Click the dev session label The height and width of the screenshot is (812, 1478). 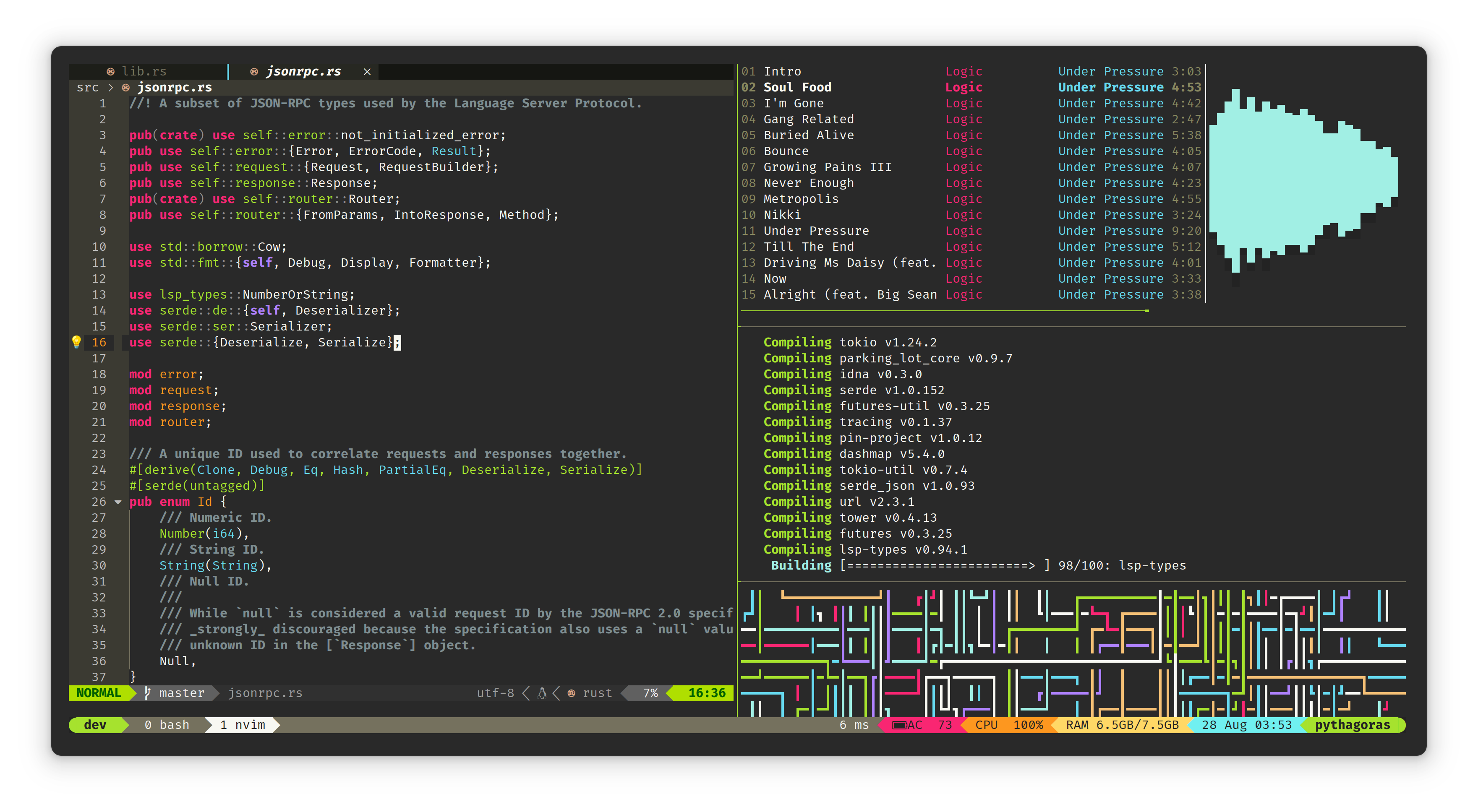click(95, 725)
